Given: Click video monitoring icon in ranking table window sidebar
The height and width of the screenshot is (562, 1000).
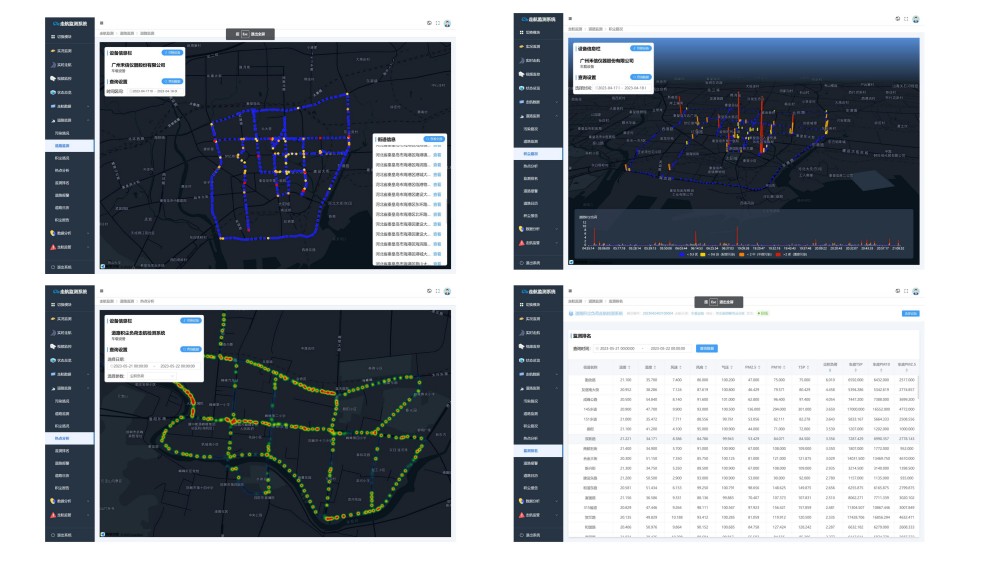Looking at the screenshot, I should pyautogui.click(x=522, y=346).
